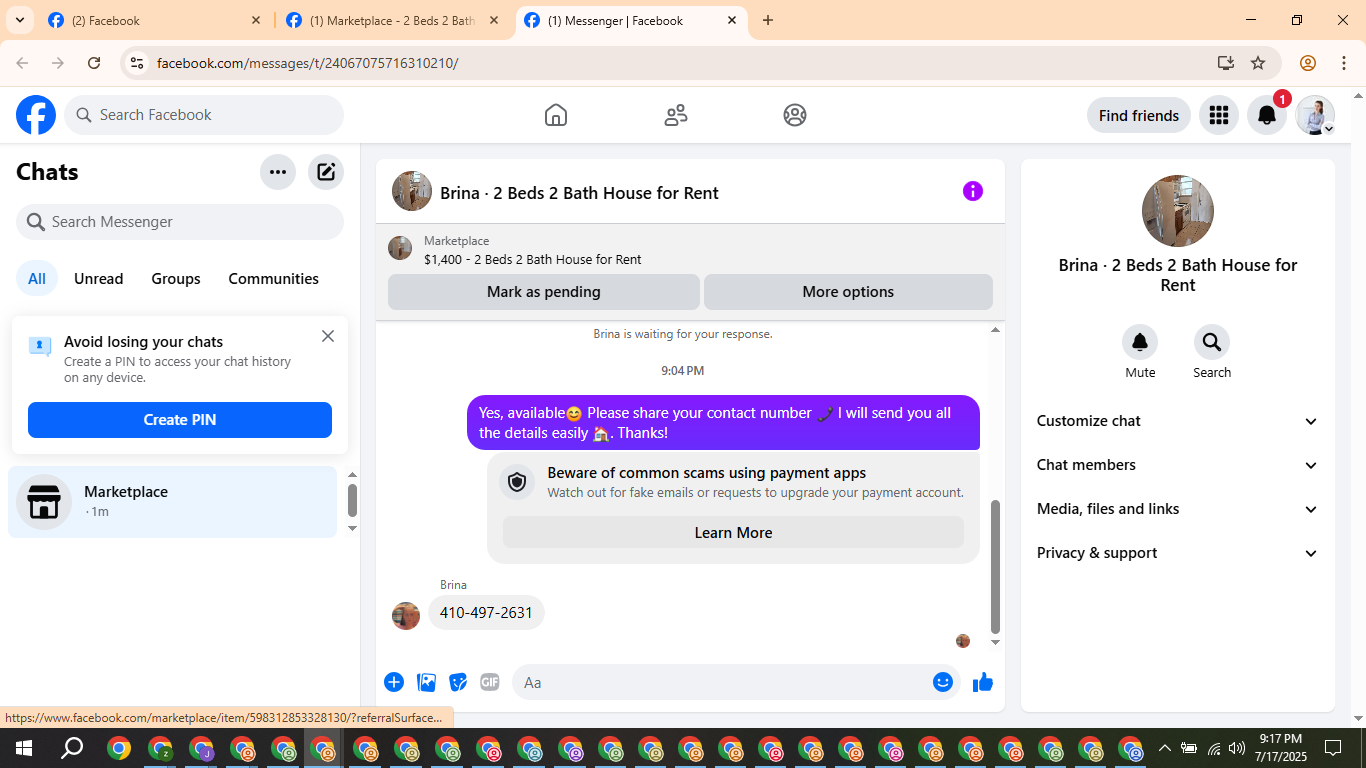Open the $1,400 - 2 Beds listing link
Viewport: 1366px width, 768px height.
533,260
